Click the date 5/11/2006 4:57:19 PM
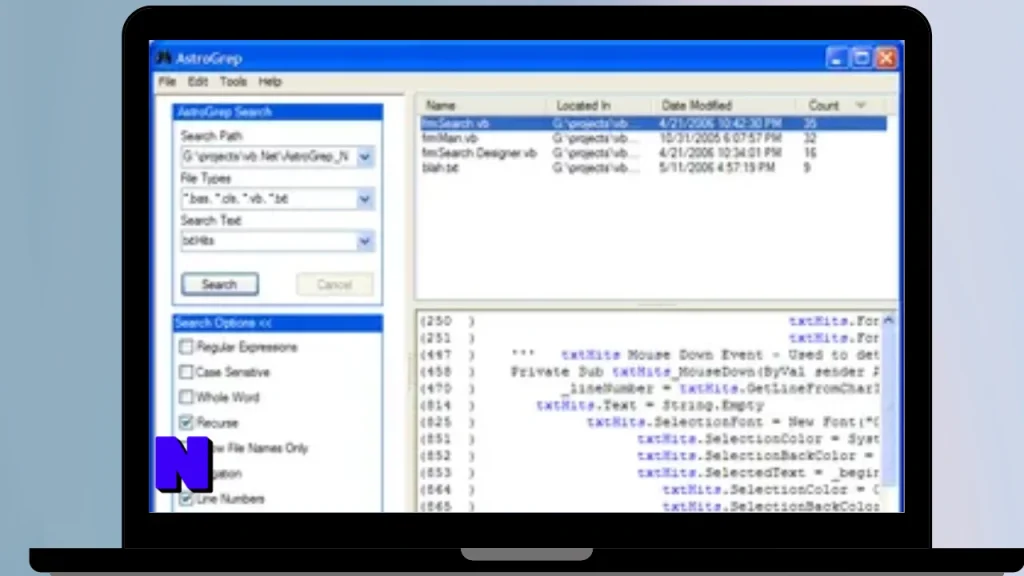1024x576 pixels. pyautogui.click(x=717, y=168)
